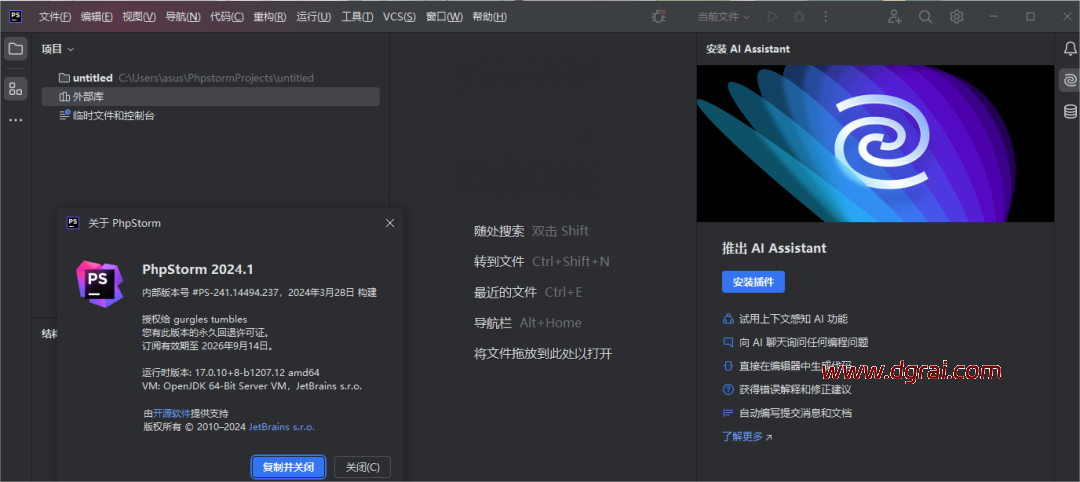Expand the 项目 view dropdown
Image resolution: width=1080 pixels, height=482 pixels.
(x=58, y=49)
